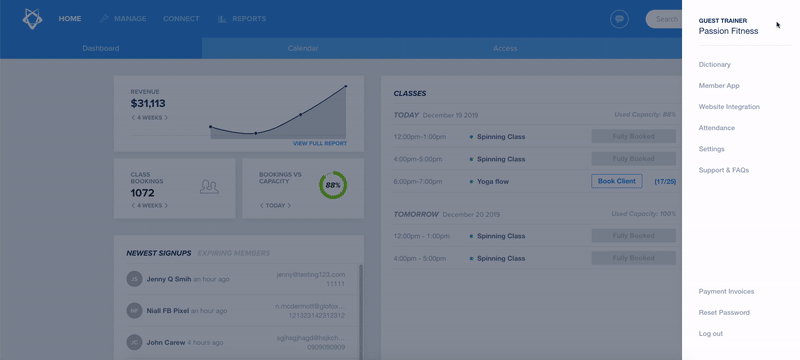Click Log out

[711, 333]
